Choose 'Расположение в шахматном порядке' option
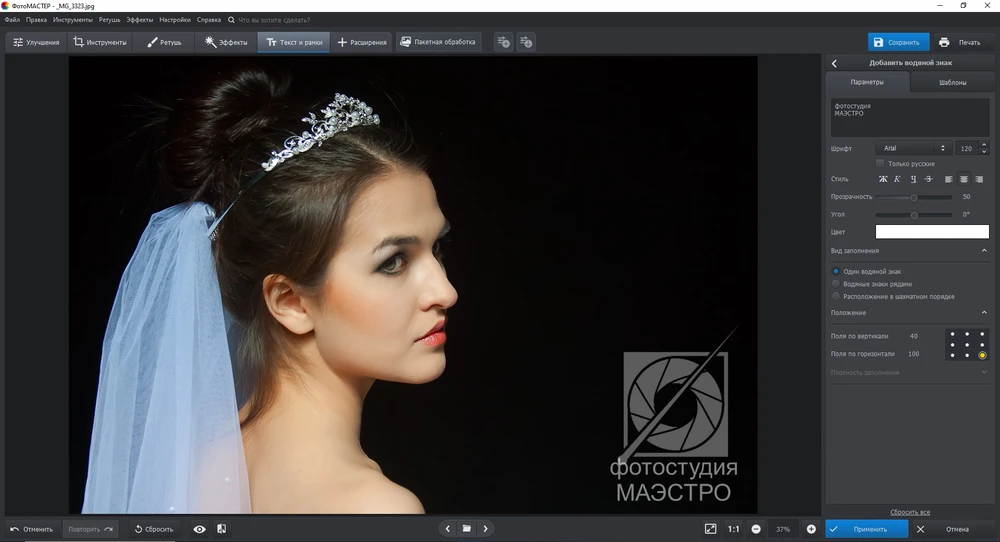This screenshot has height=542, width=1000. [x=836, y=296]
